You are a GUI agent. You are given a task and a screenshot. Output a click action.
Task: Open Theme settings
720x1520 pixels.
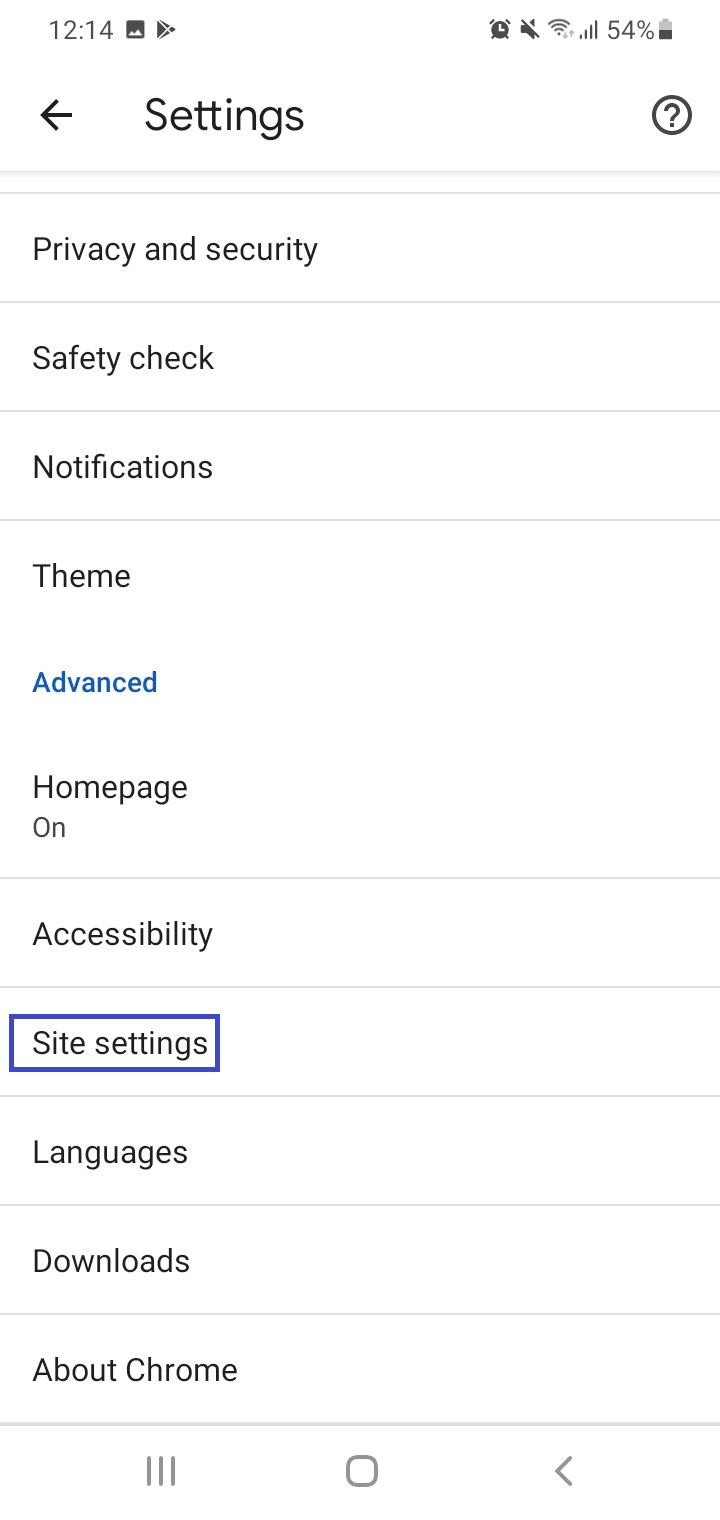[x=360, y=575]
